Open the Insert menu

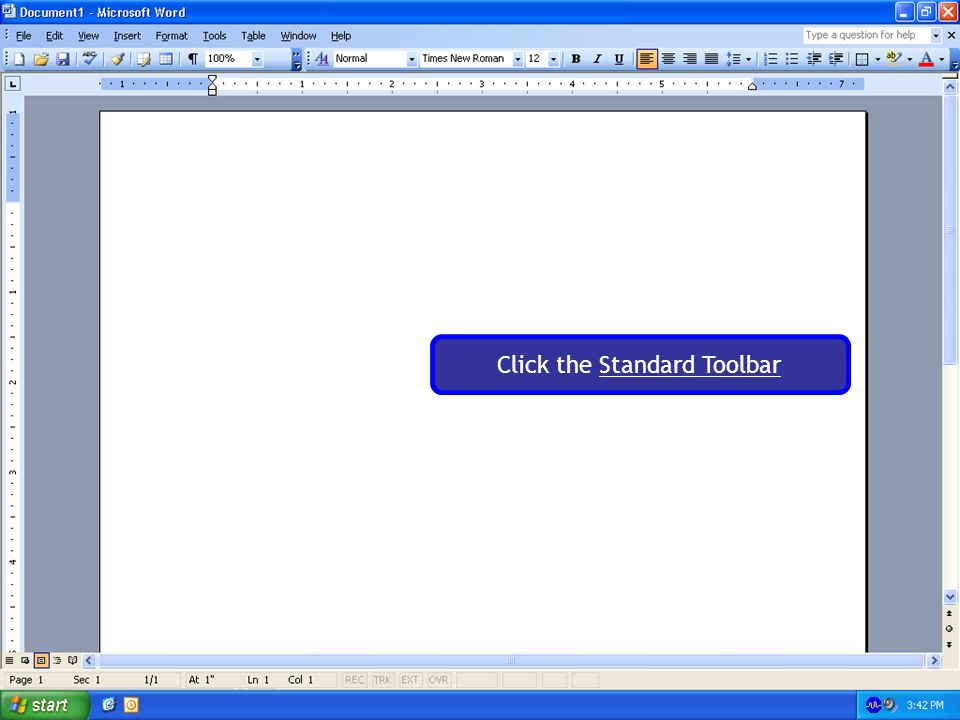point(127,36)
